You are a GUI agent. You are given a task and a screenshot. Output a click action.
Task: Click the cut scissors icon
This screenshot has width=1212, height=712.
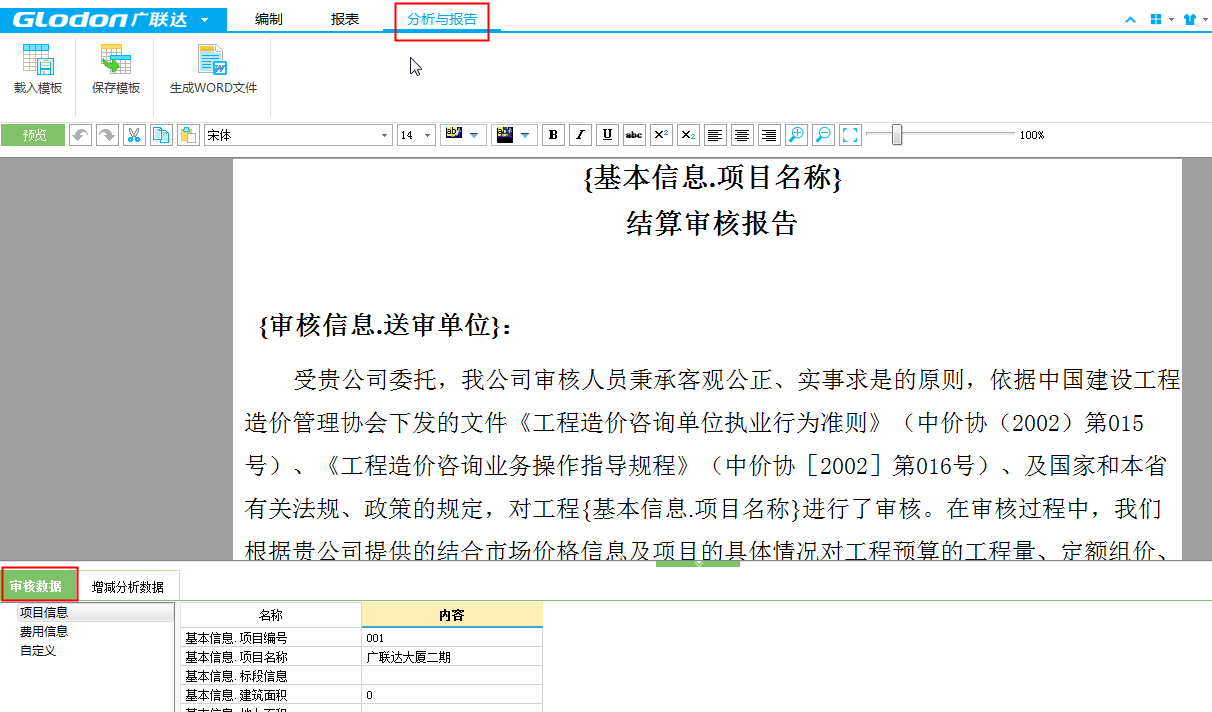pos(134,135)
